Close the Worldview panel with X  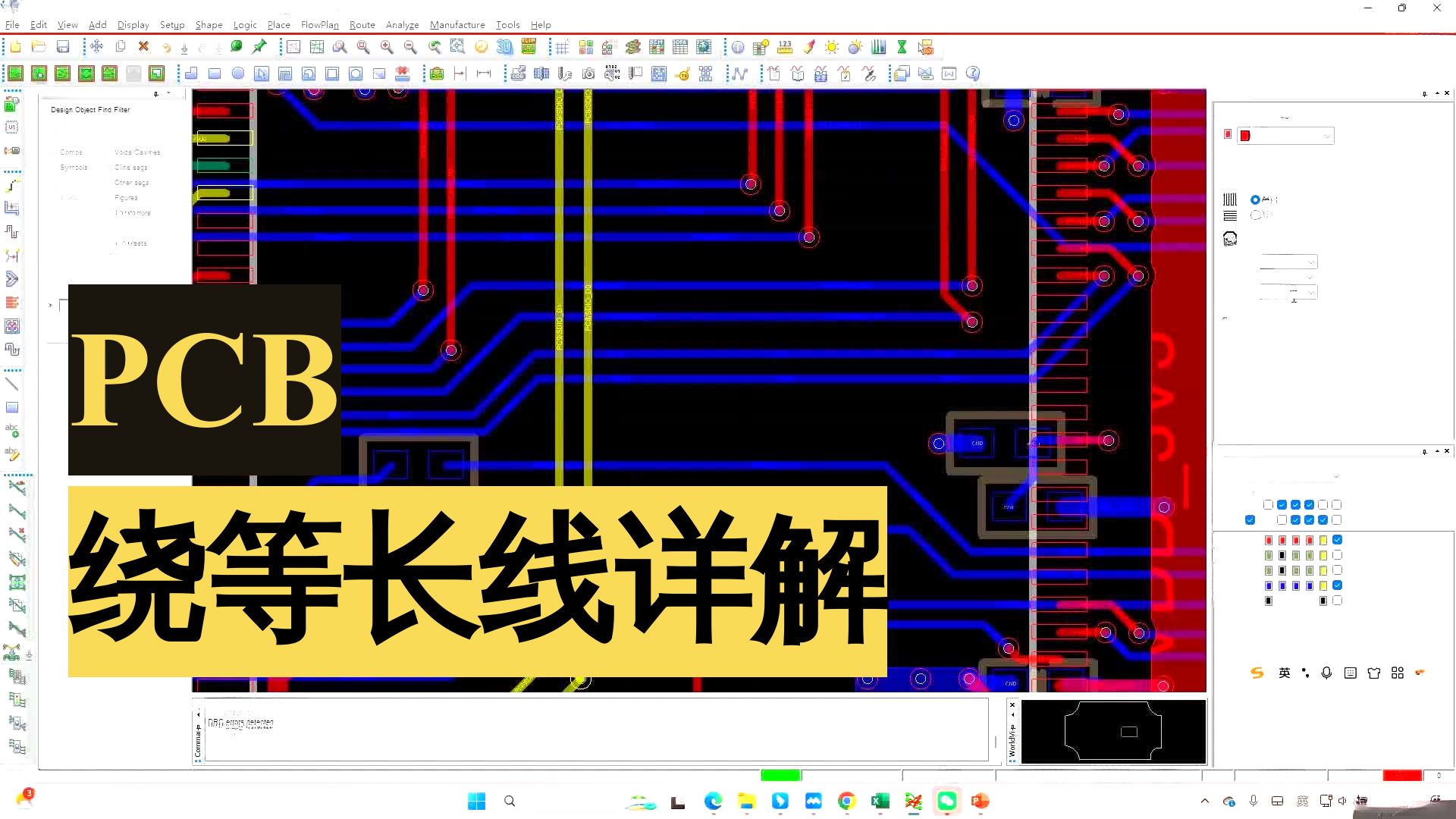pos(1012,705)
